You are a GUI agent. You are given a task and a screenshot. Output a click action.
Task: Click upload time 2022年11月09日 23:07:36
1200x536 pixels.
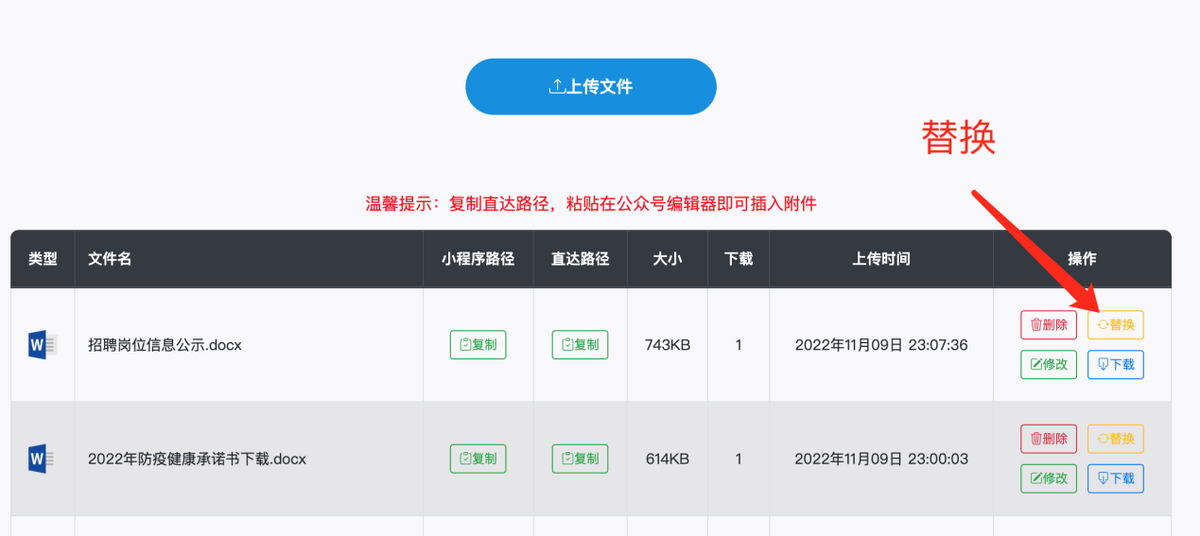click(881, 345)
